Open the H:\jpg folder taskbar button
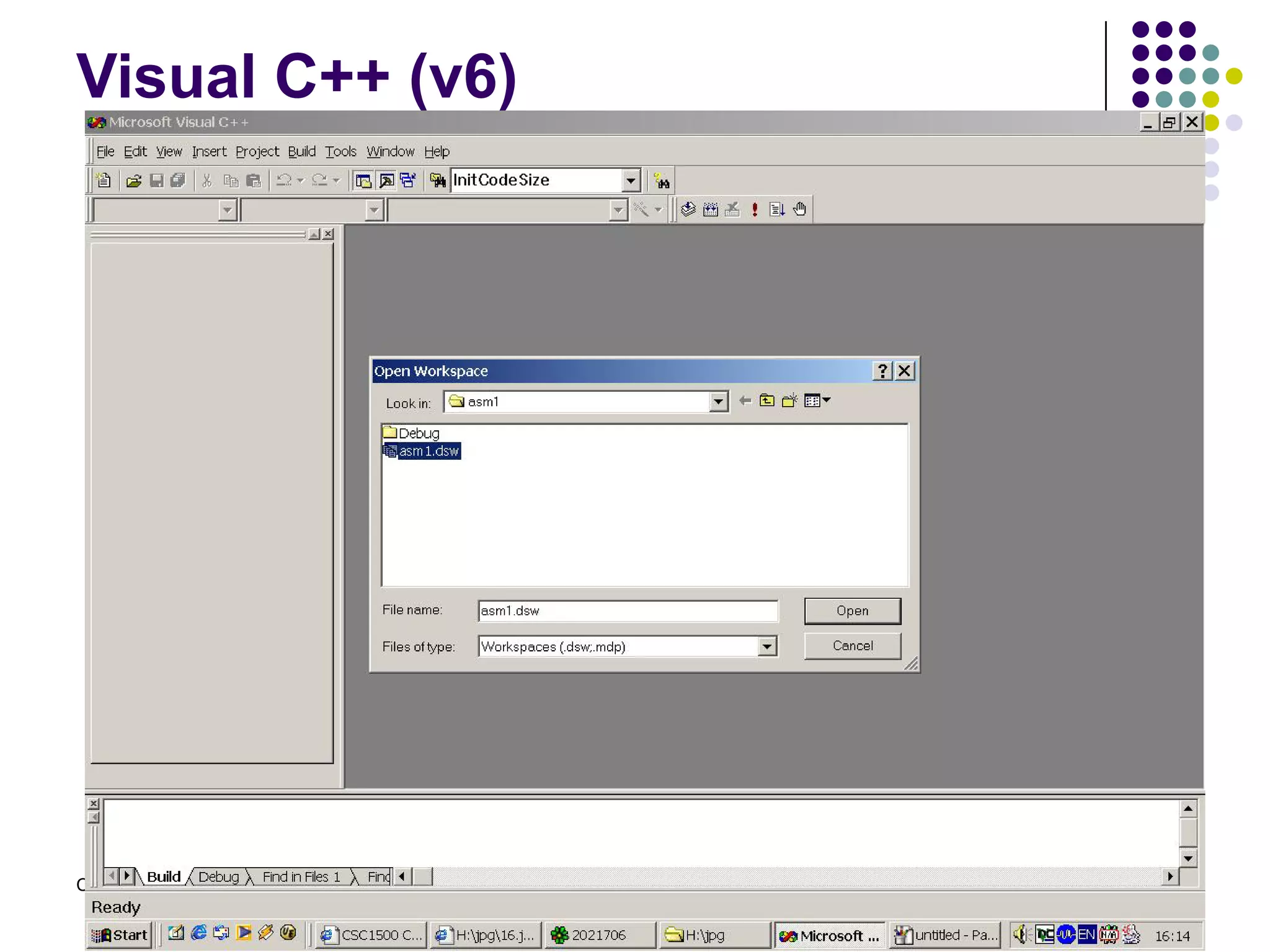Viewport: 1270px width, 952px height. [x=714, y=935]
